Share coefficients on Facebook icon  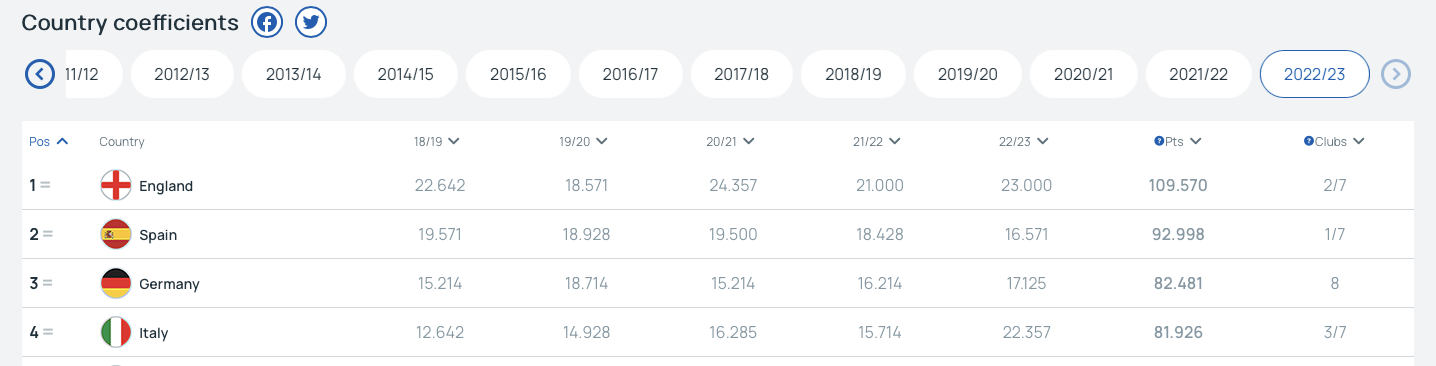(x=267, y=22)
